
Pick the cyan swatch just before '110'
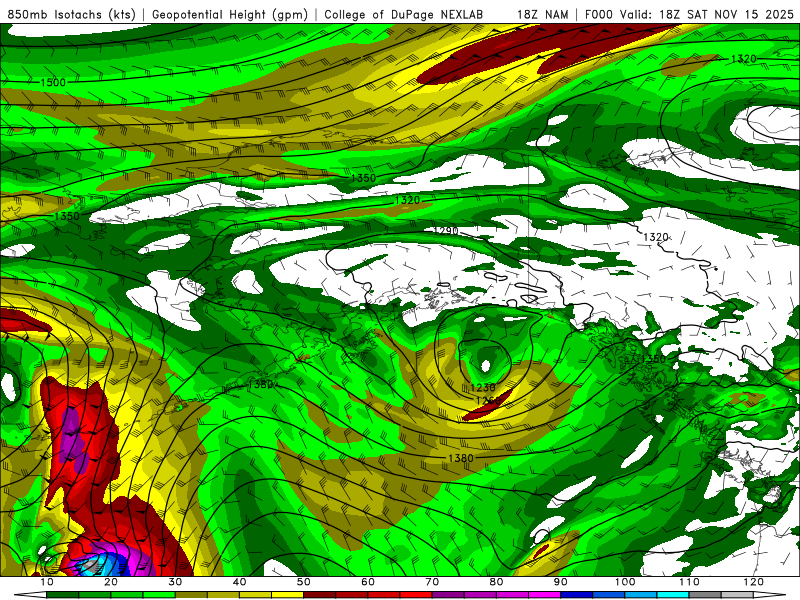pos(673,595)
